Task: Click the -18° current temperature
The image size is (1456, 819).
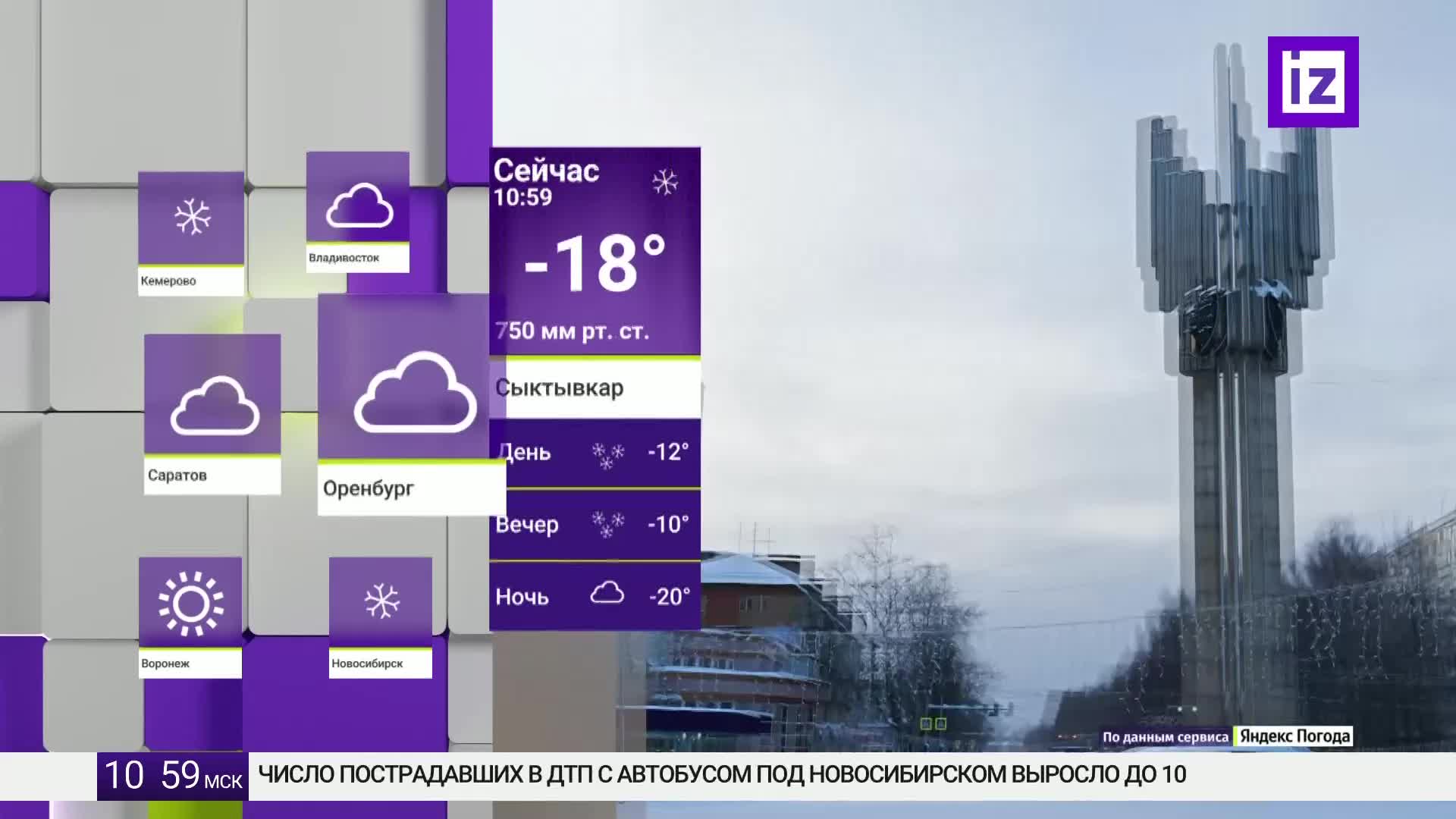Action: (595, 265)
